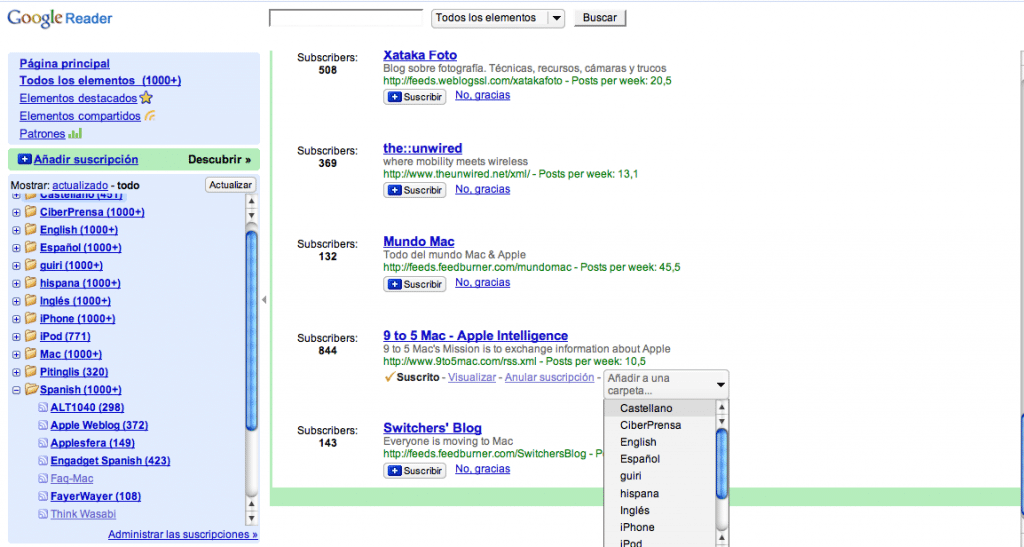
Task: Click the subscription list scroll up arrow
Action: pos(251,201)
